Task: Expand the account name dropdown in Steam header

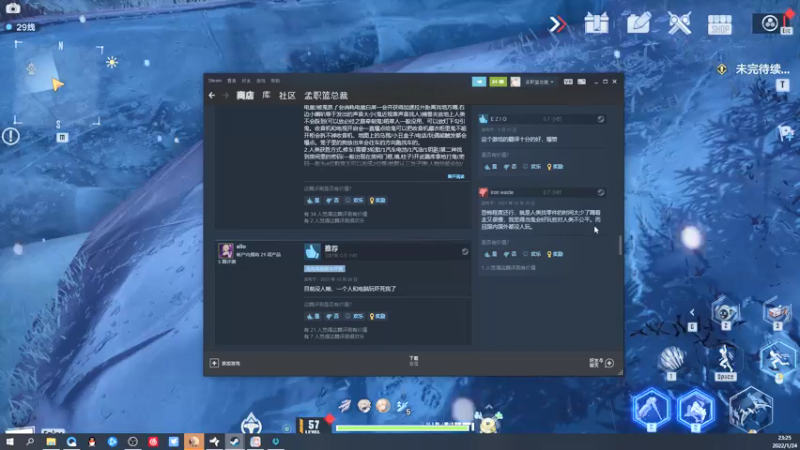Action: pos(539,82)
